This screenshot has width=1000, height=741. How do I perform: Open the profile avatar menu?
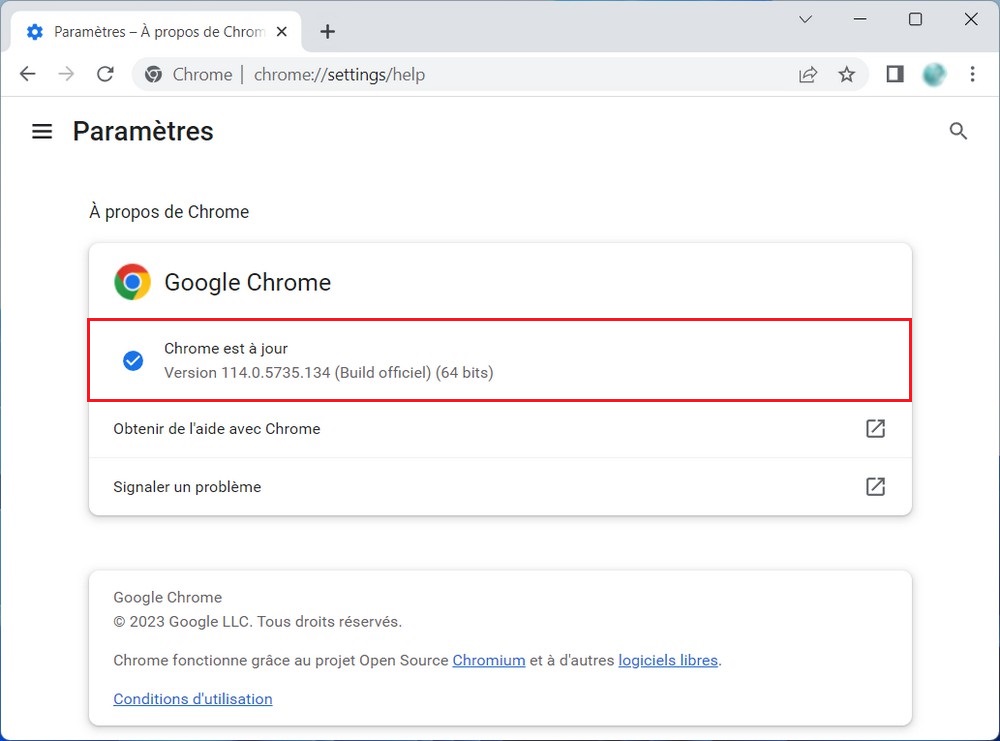click(934, 75)
